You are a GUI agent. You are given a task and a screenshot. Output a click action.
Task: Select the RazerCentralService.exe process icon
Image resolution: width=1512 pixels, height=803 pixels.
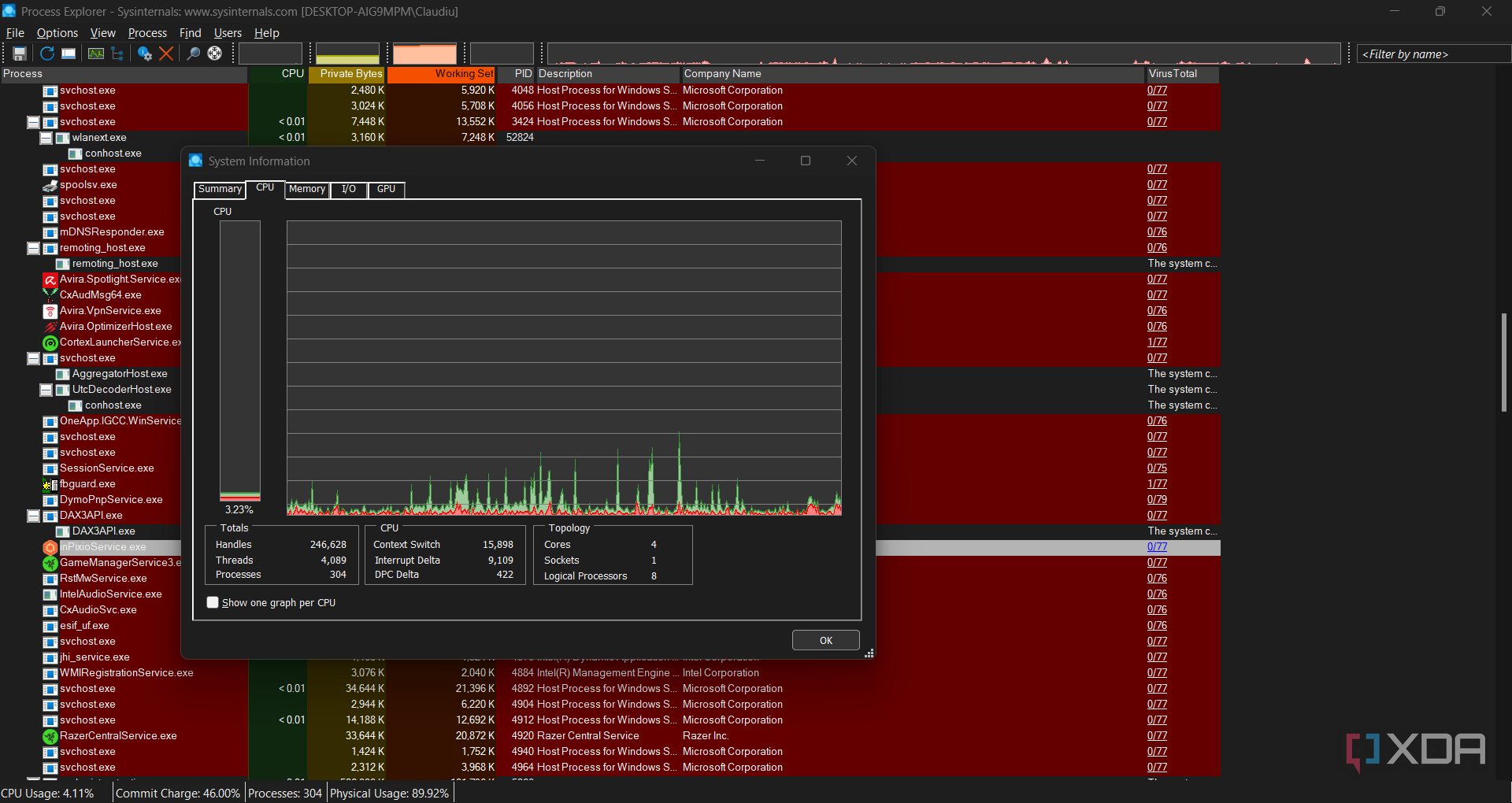click(50, 736)
